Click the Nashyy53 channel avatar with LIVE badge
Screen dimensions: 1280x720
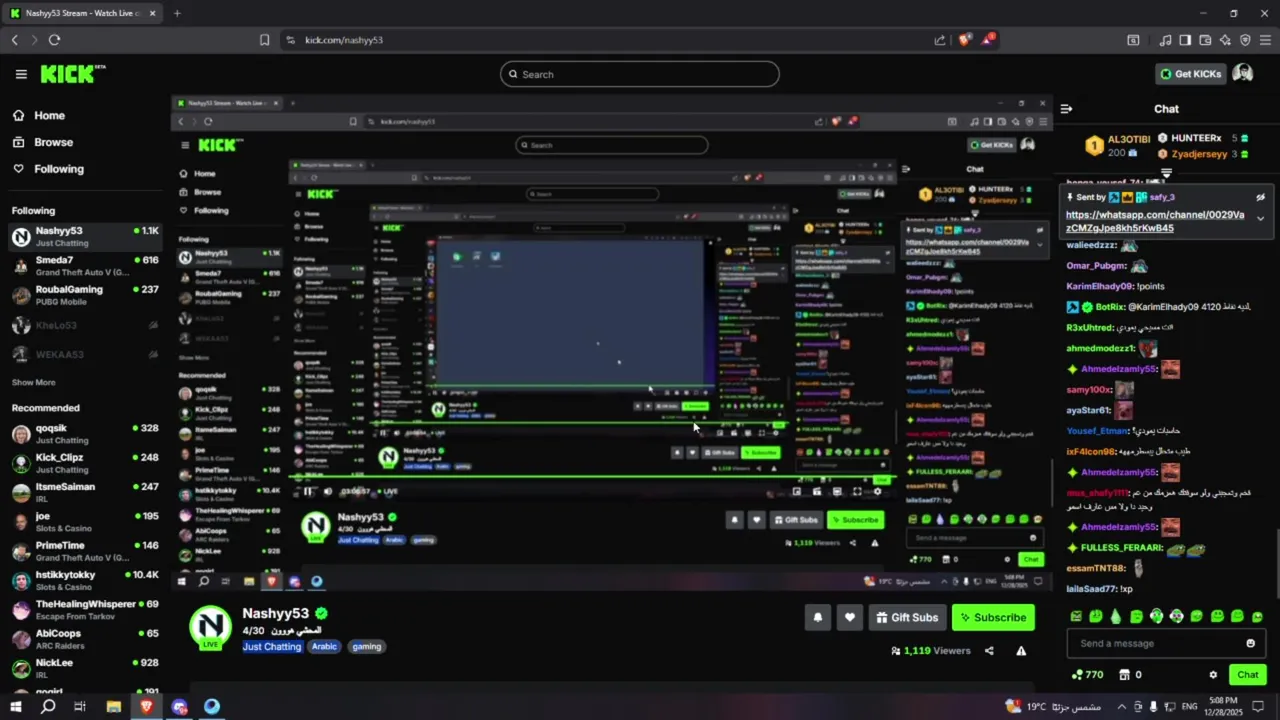click(x=210, y=627)
